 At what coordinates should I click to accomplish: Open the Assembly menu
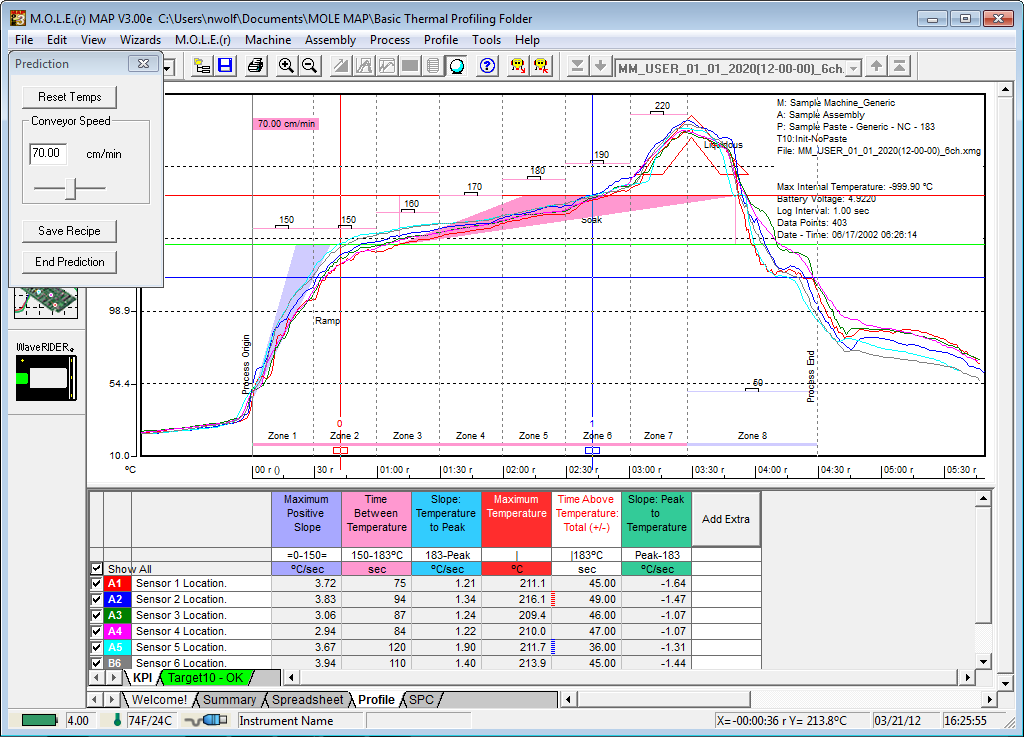(x=330, y=40)
